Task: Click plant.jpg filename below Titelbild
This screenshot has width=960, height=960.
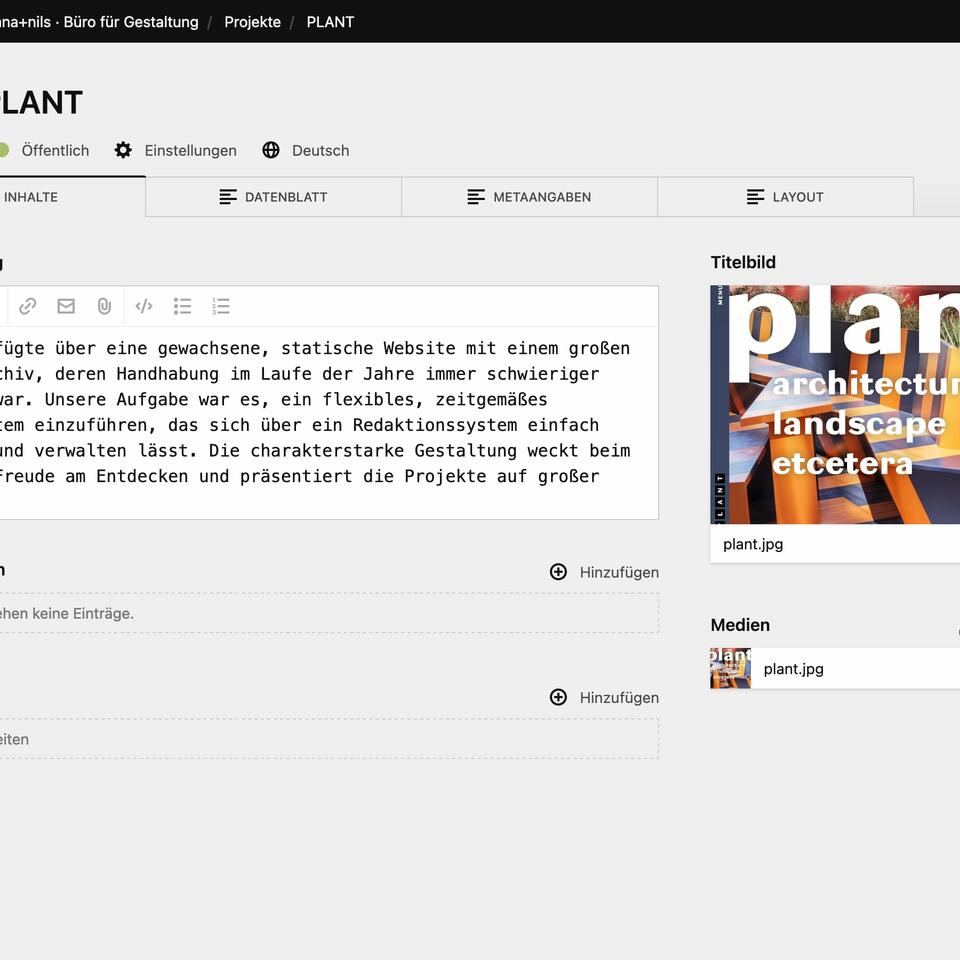Action: [x=753, y=544]
